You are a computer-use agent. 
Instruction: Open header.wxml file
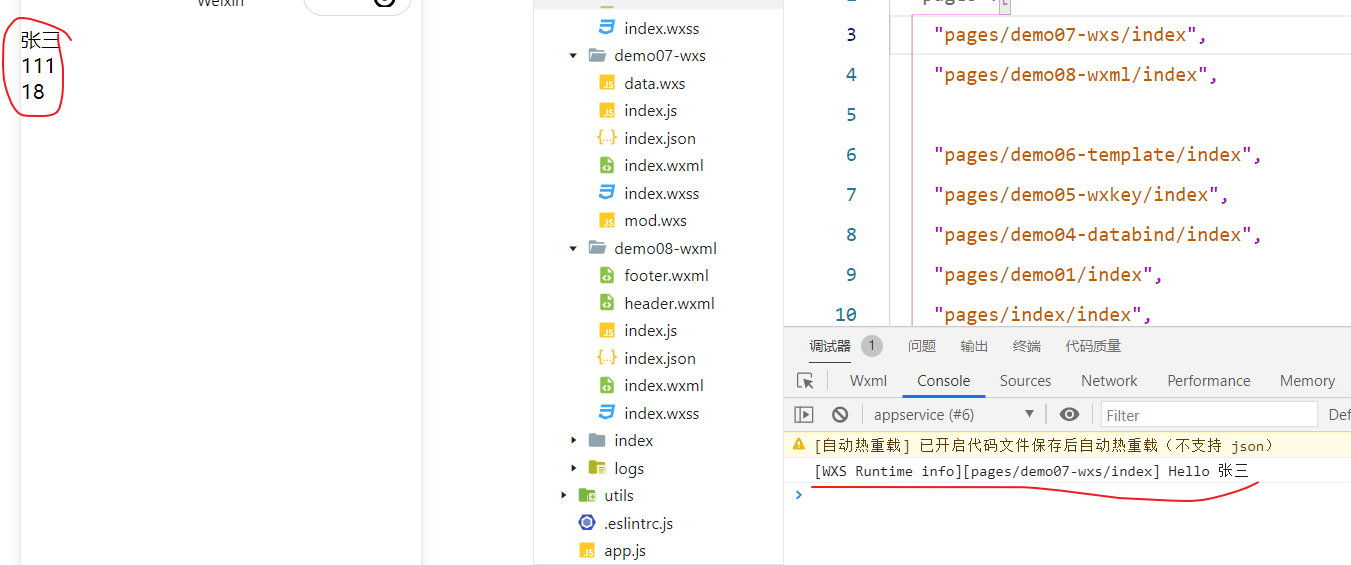tap(670, 304)
